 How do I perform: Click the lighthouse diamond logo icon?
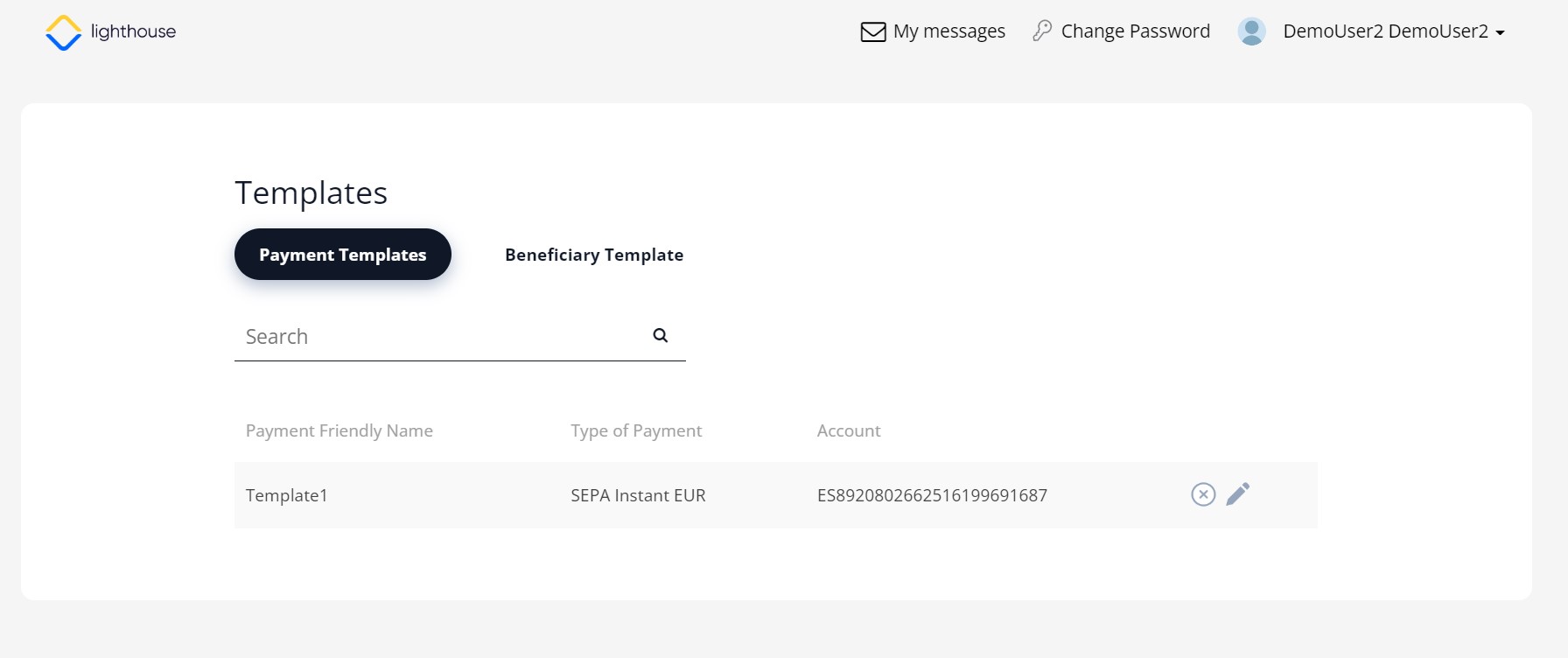pos(63,32)
